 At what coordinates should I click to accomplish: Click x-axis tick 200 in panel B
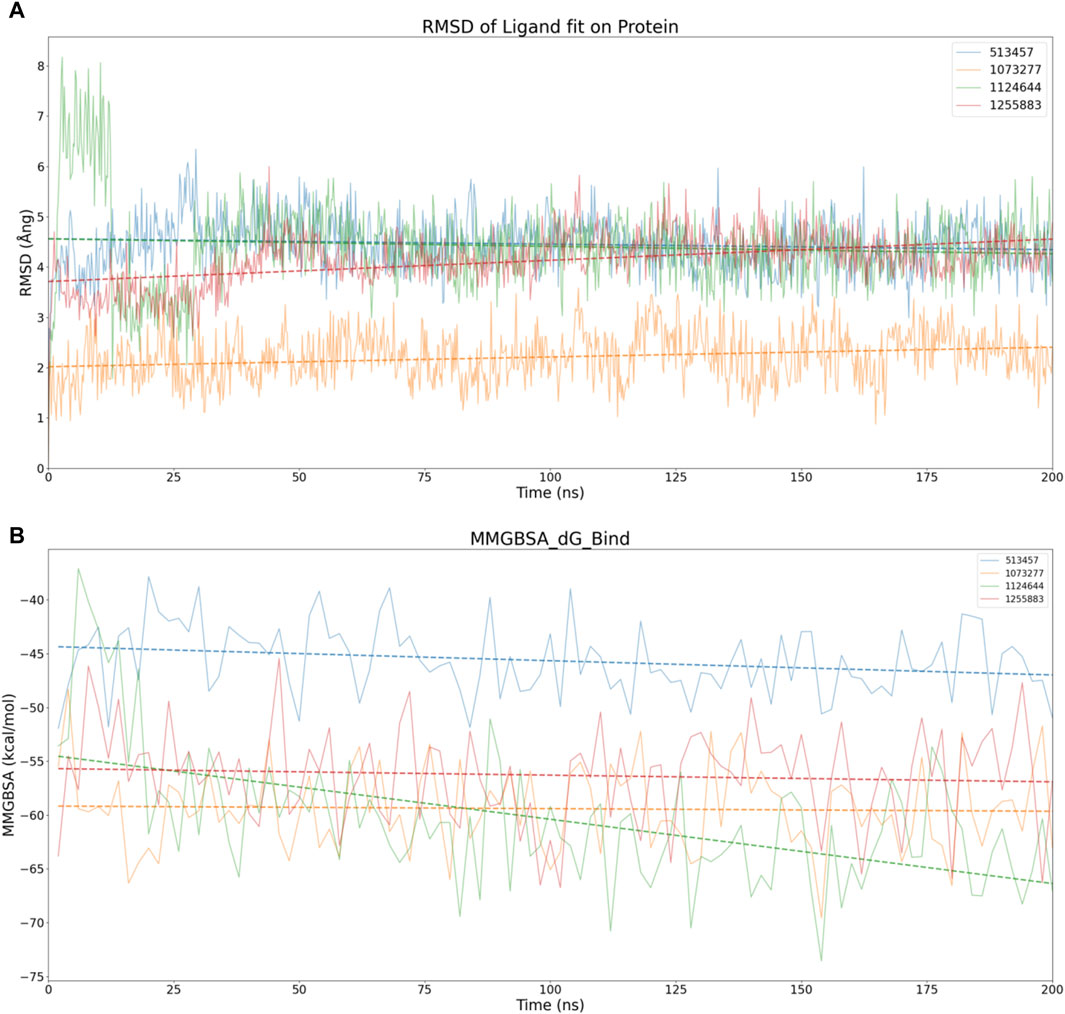click(1052, 990)
